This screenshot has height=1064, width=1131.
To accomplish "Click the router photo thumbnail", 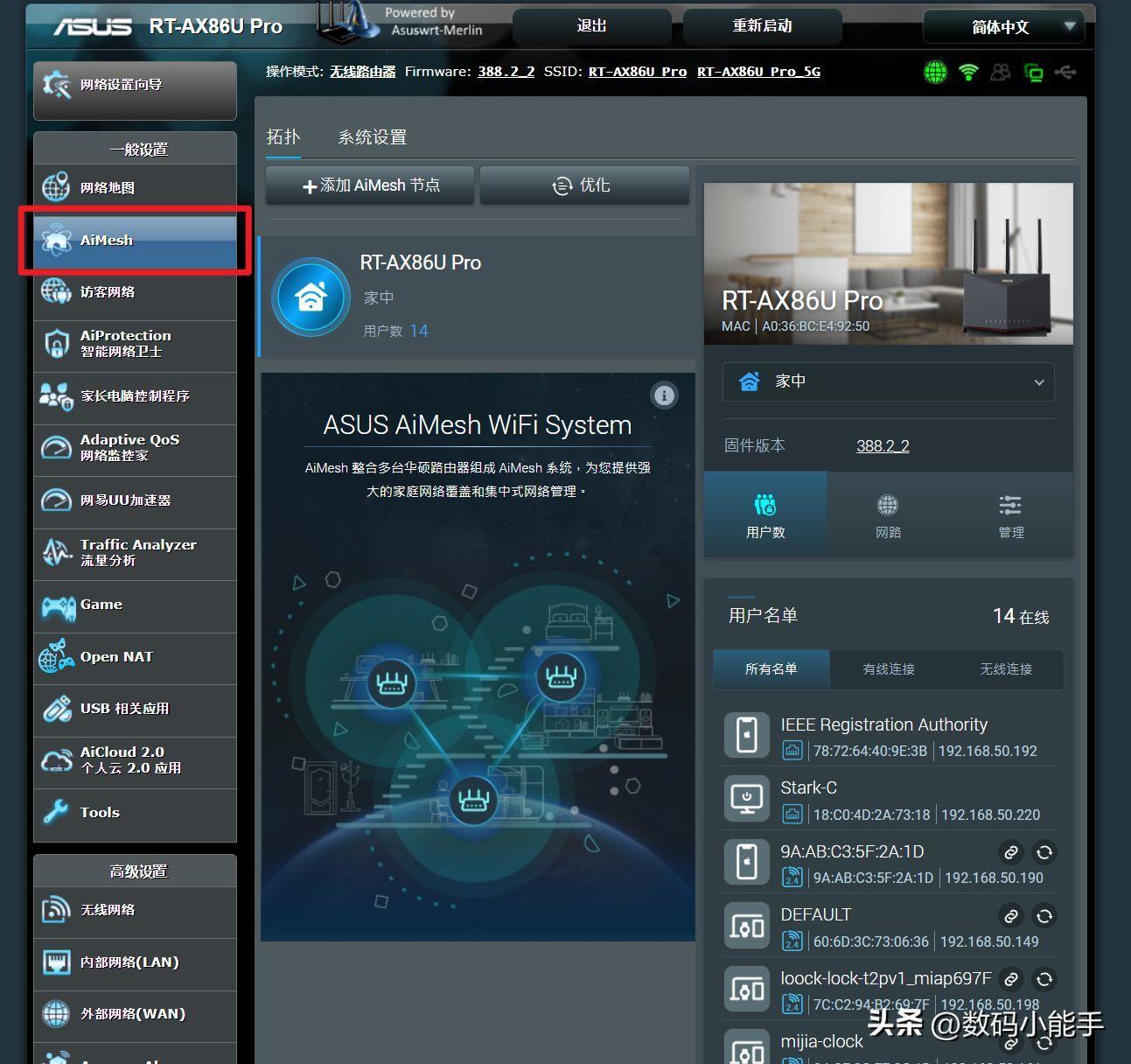I will (x=889, y=263).
